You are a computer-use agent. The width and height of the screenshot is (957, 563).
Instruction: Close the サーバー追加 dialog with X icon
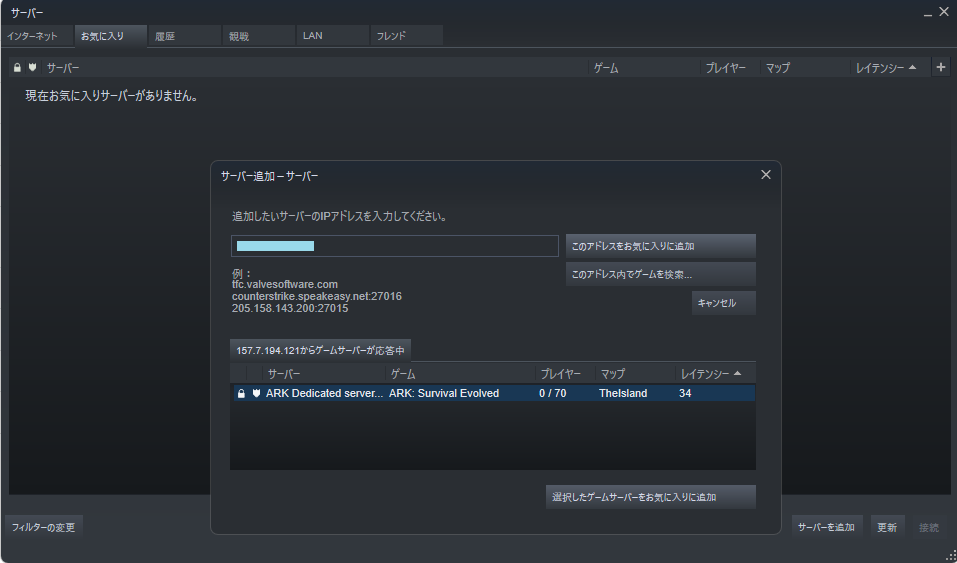(x=766, y=174)
